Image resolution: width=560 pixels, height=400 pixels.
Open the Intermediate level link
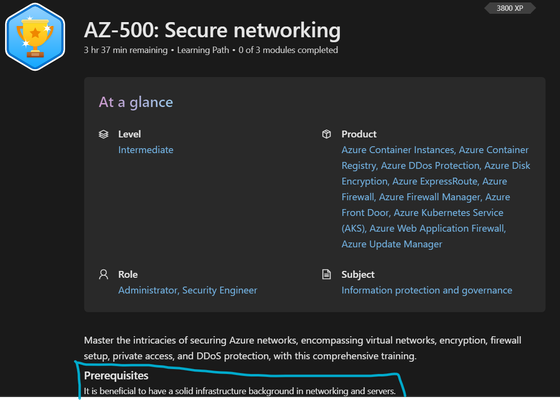146,150
